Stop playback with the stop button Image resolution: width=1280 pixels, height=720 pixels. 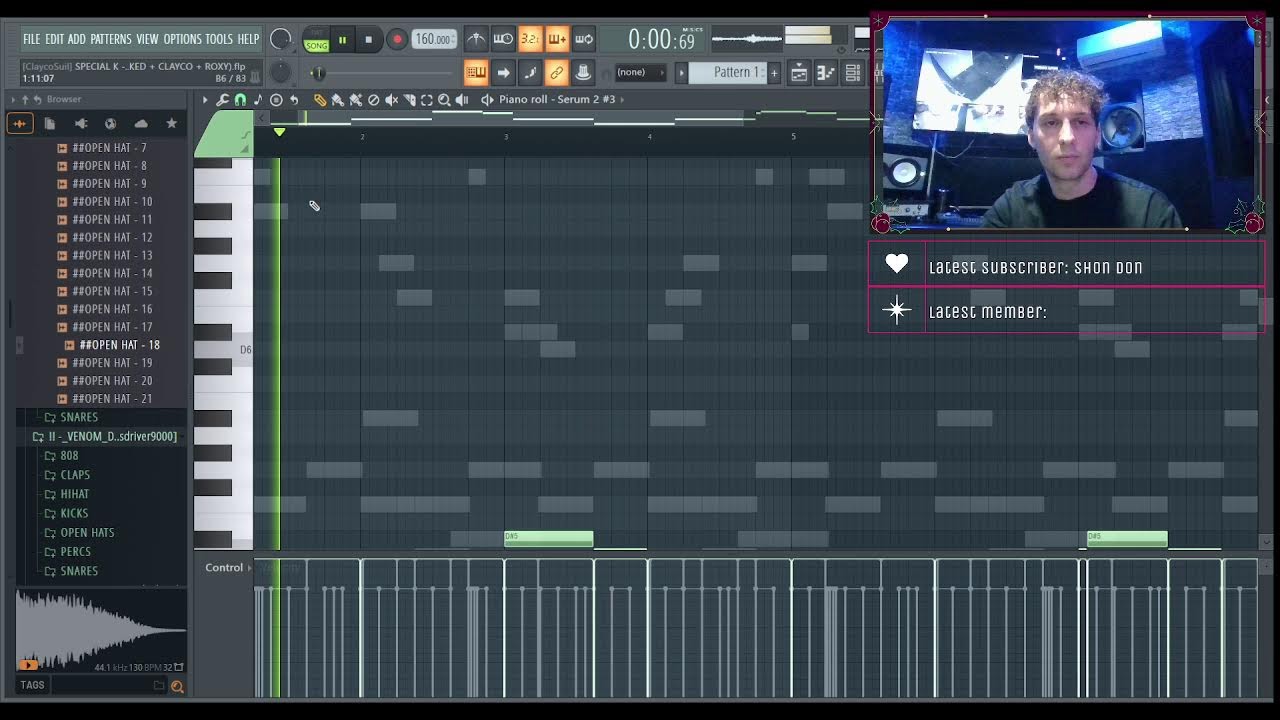click(368, 40)
